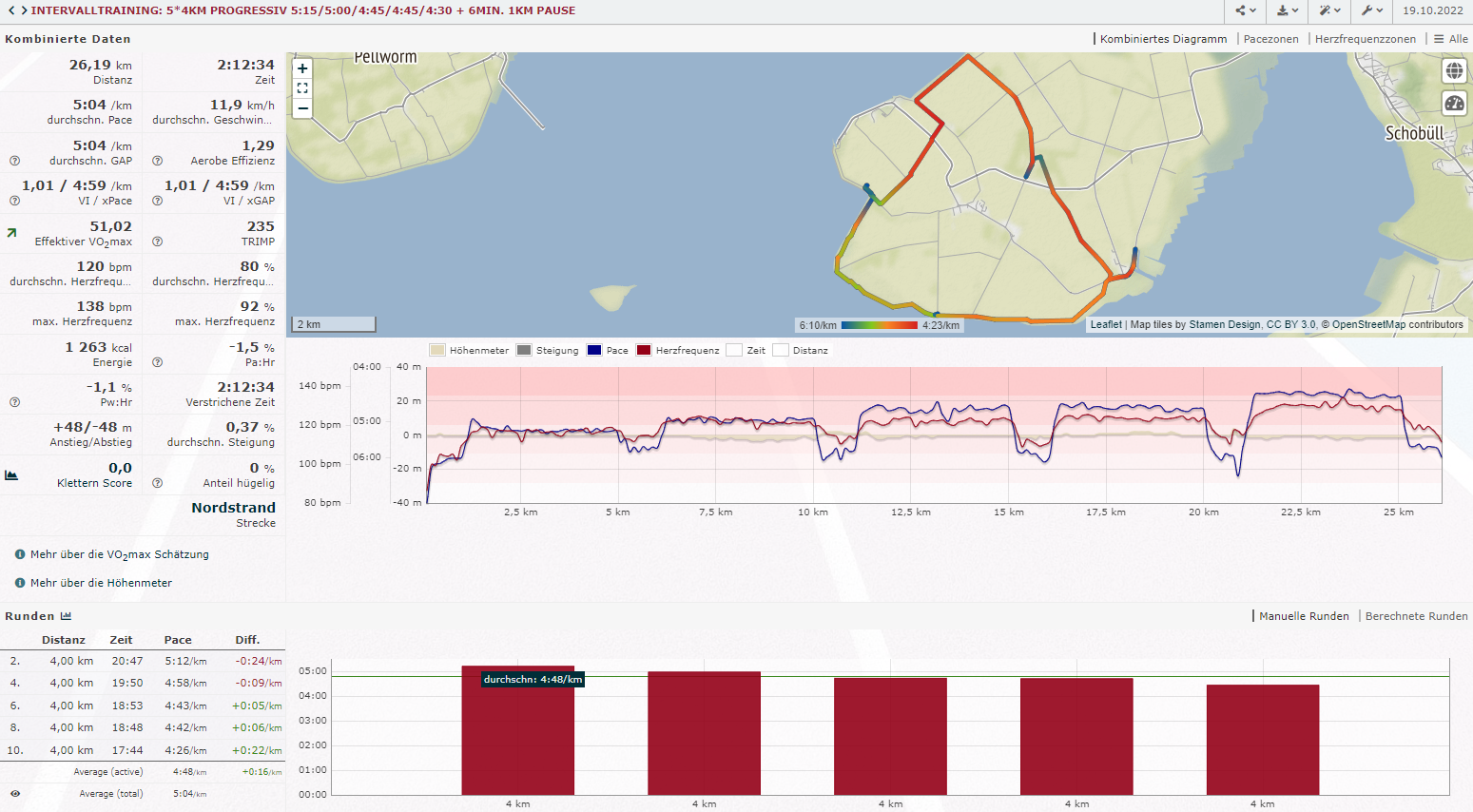Go to the previous activity arrow
Screen dimensions: 1473x812
point(10,10)
